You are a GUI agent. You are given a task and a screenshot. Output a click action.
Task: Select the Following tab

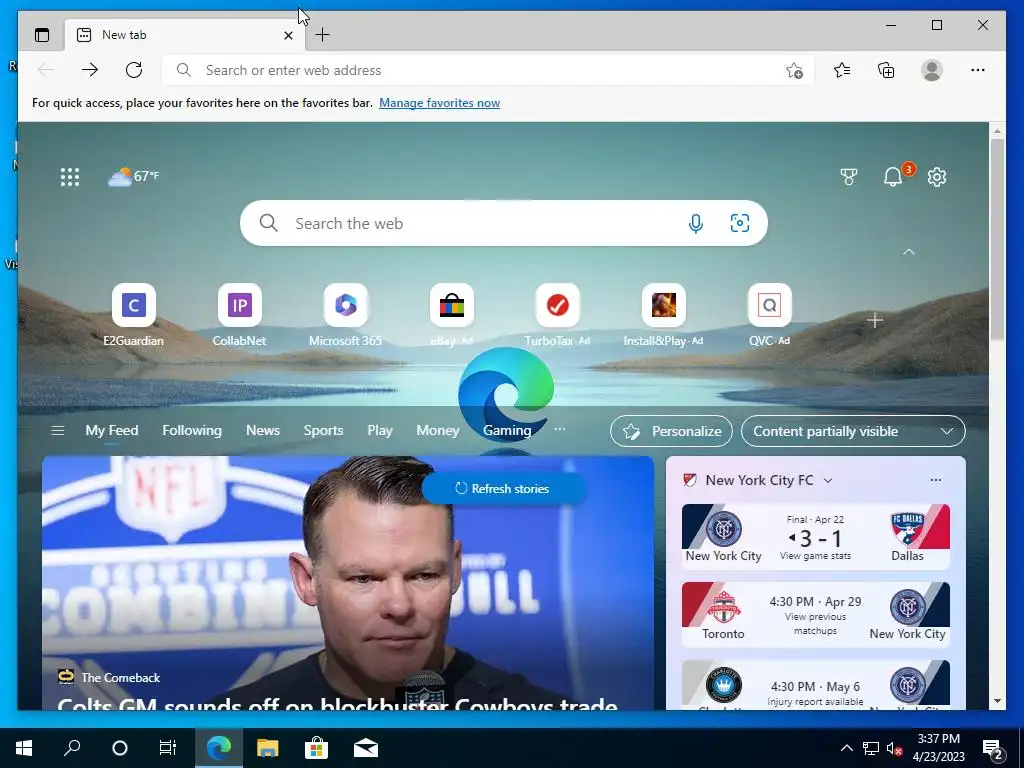point(192,430)
